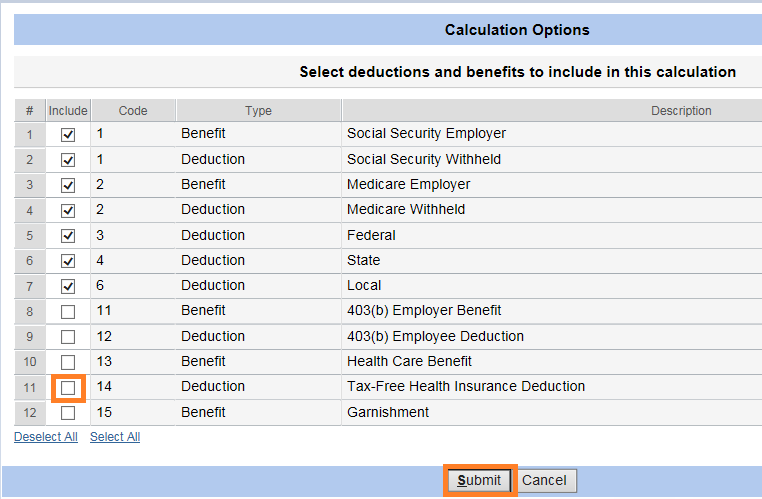Enable the Garnishment benefit checkbox
The height and width of the screenshot is (499, 762).
[x=68, y=413]
